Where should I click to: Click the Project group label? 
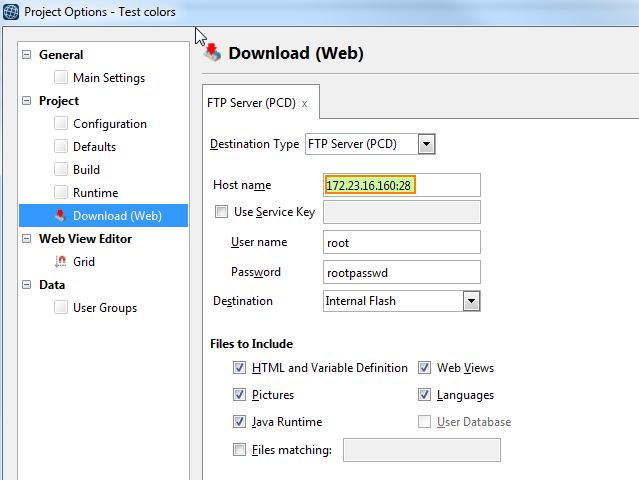(x=59, y=101)
